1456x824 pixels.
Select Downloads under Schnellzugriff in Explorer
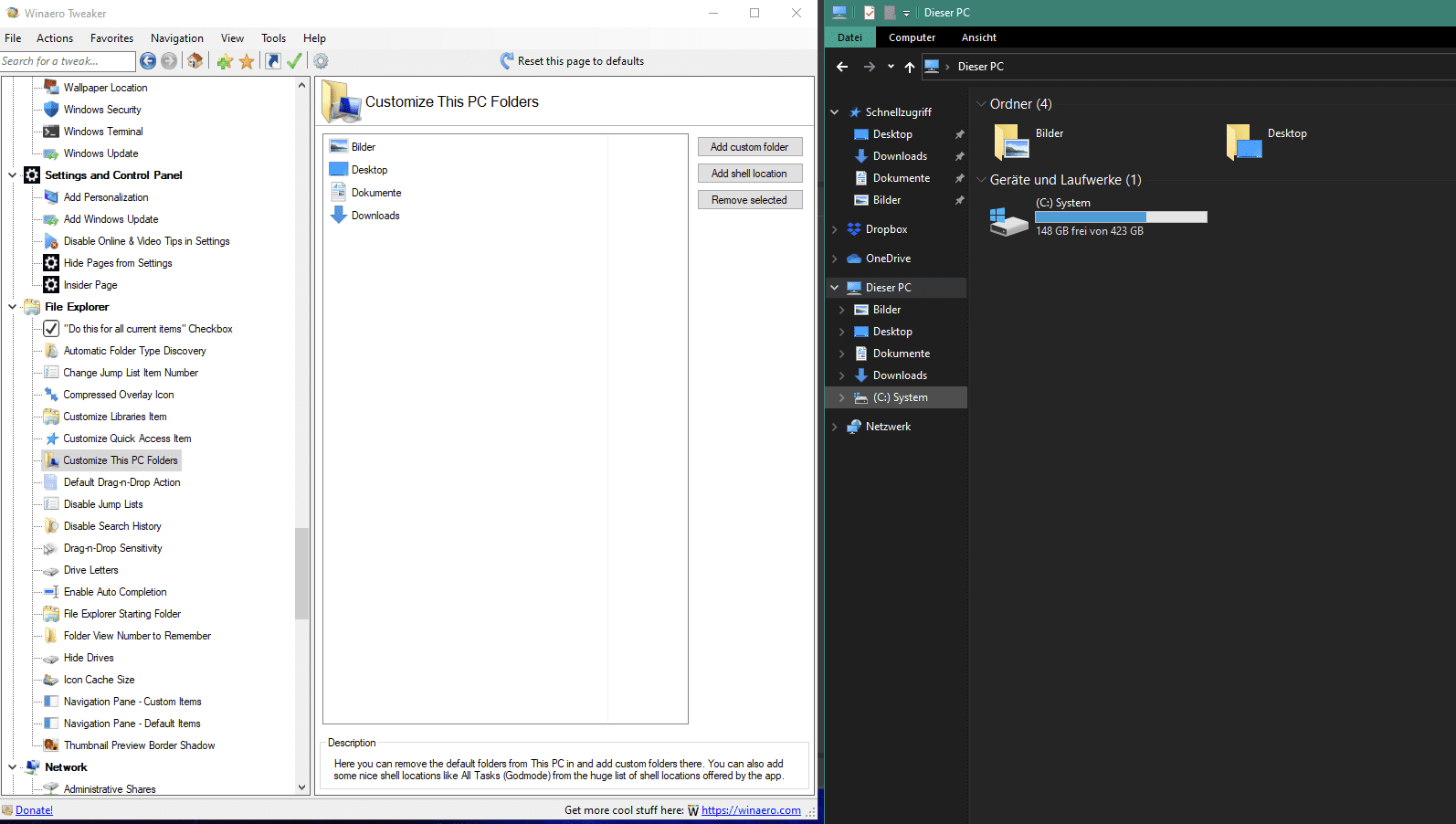tap(900, 156)
